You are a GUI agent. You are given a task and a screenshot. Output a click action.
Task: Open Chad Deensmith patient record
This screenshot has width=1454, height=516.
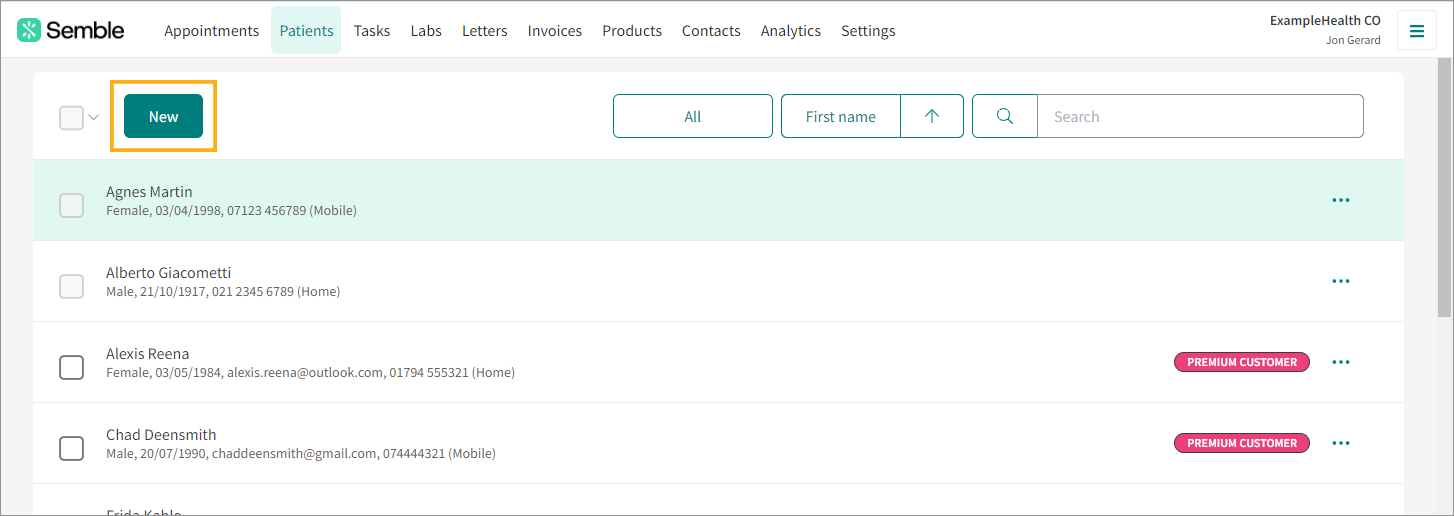click(x=161, y=434)
